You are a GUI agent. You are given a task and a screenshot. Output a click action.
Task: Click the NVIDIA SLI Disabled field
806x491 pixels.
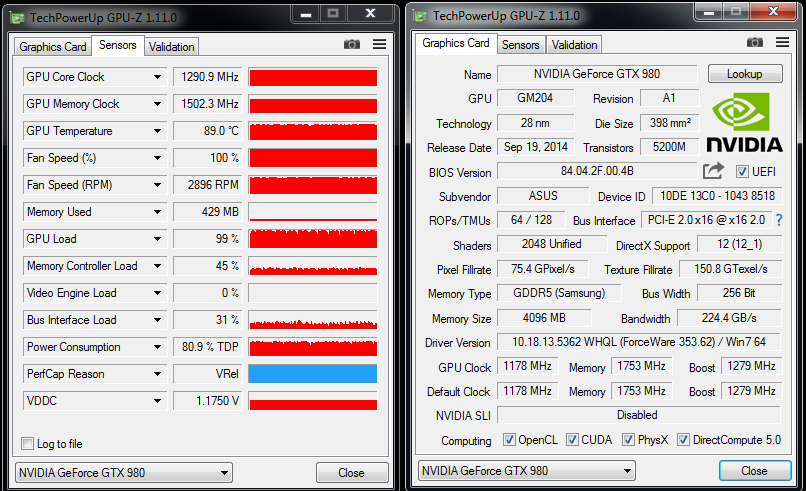tap(639, 415)
